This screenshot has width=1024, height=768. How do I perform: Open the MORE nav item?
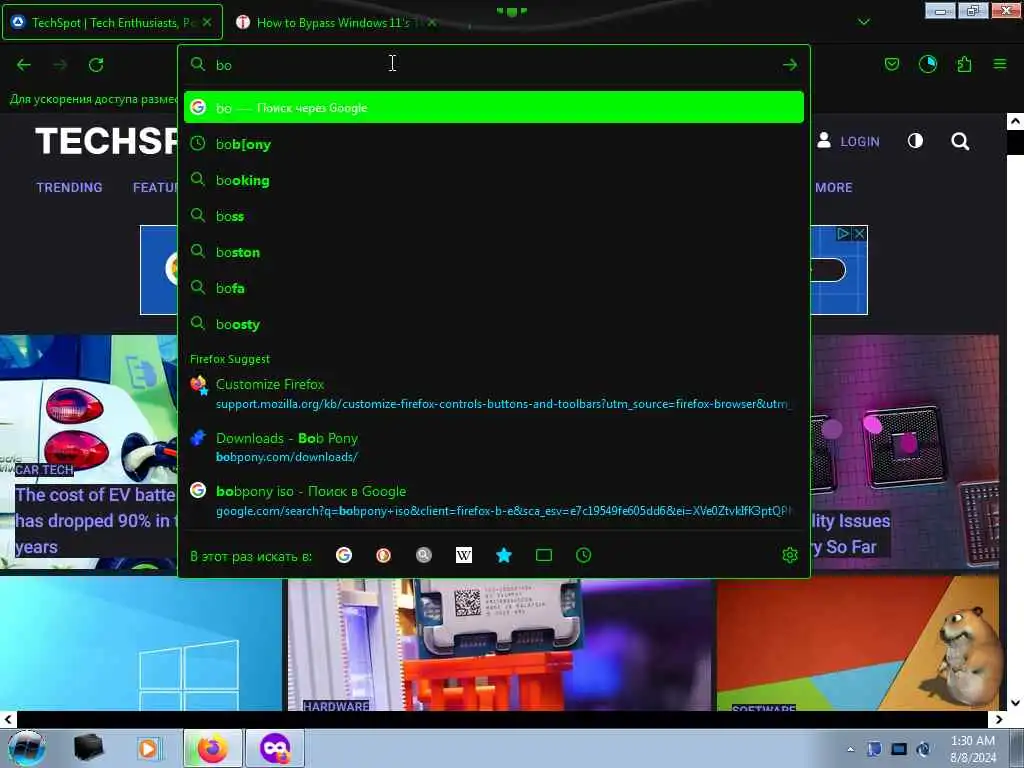pyautogui.click(x=833, y=187)
